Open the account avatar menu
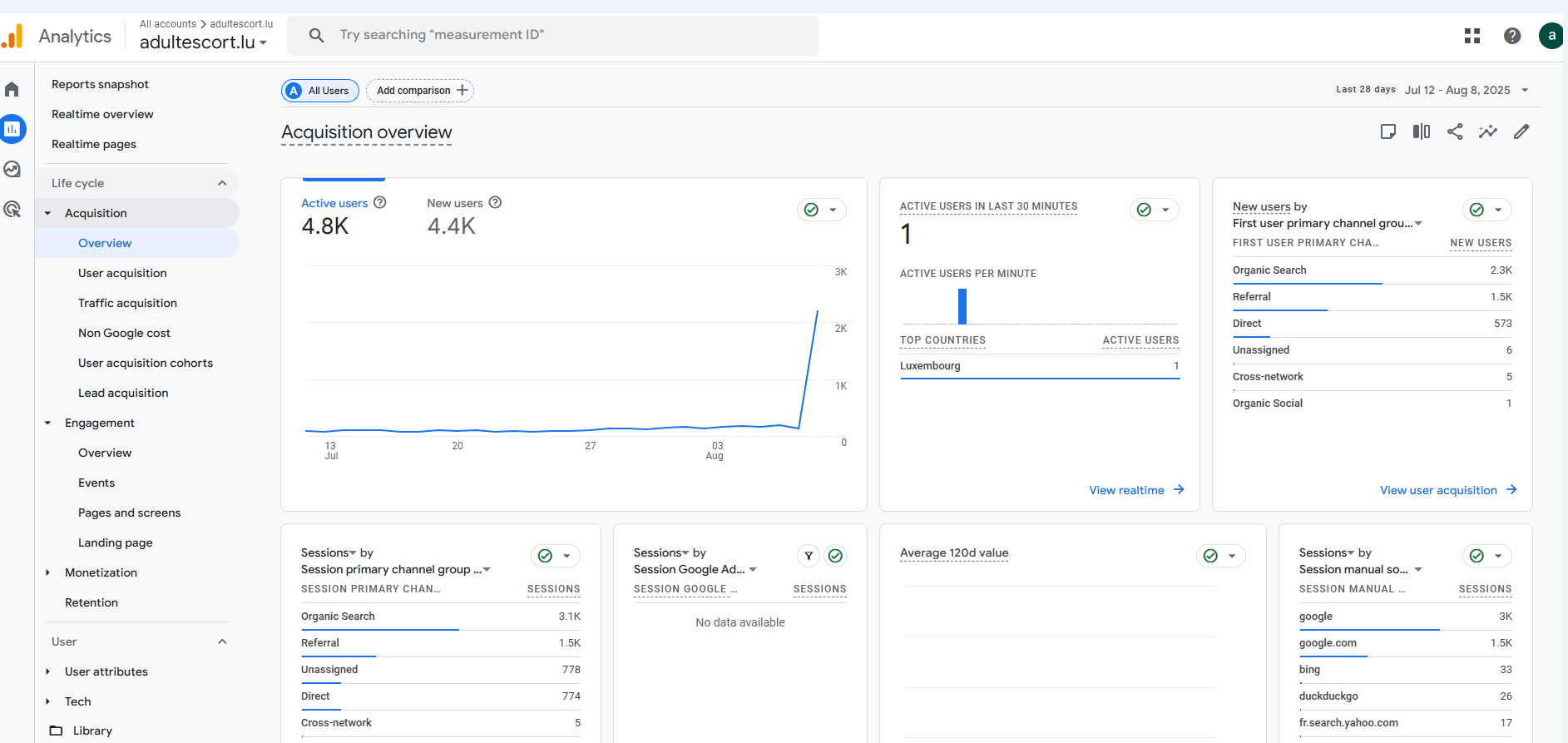The height and width of the screenshot is (743, 1568). [1551, 36]
